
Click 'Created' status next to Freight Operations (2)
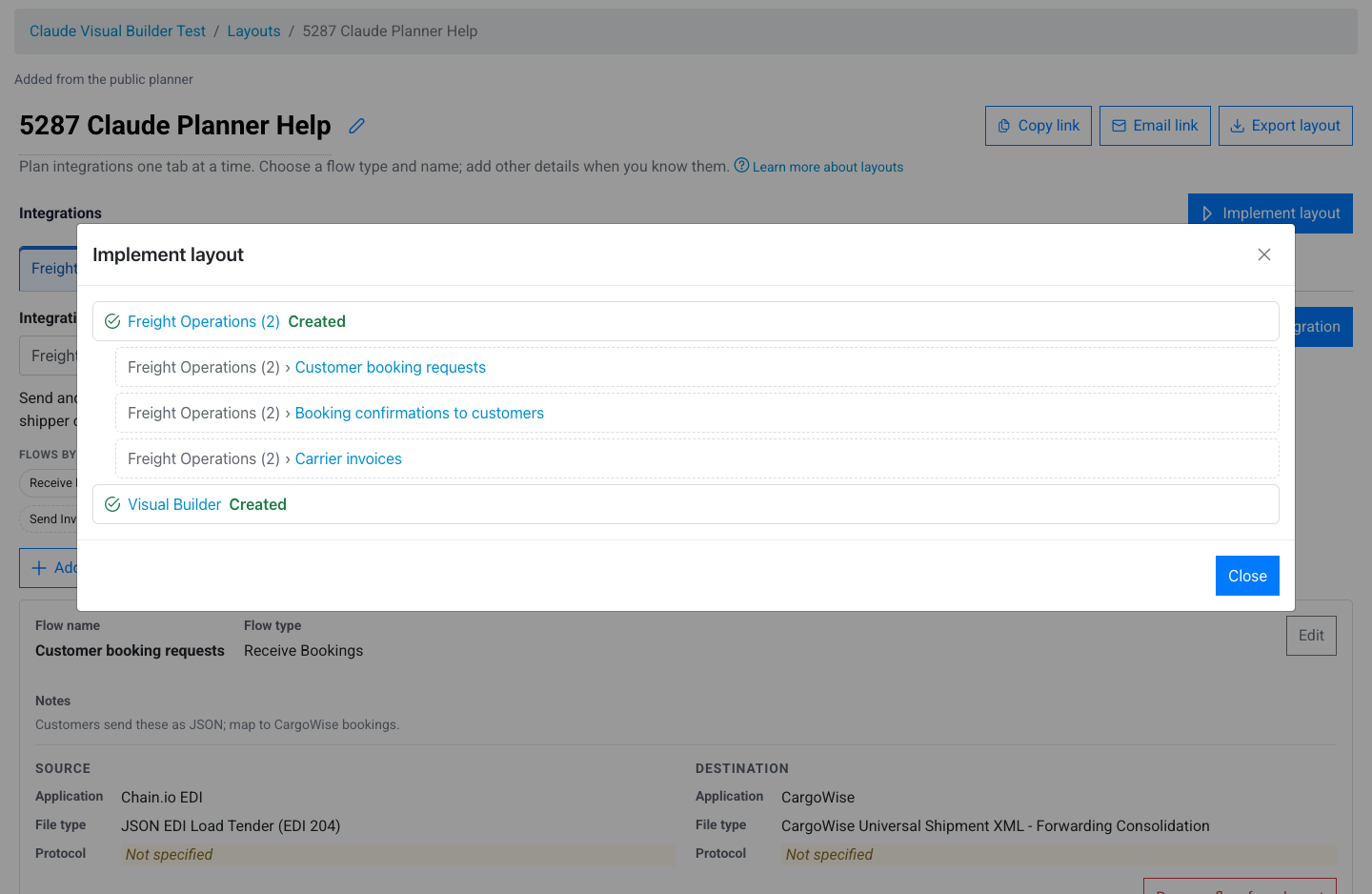click(316, 321)
